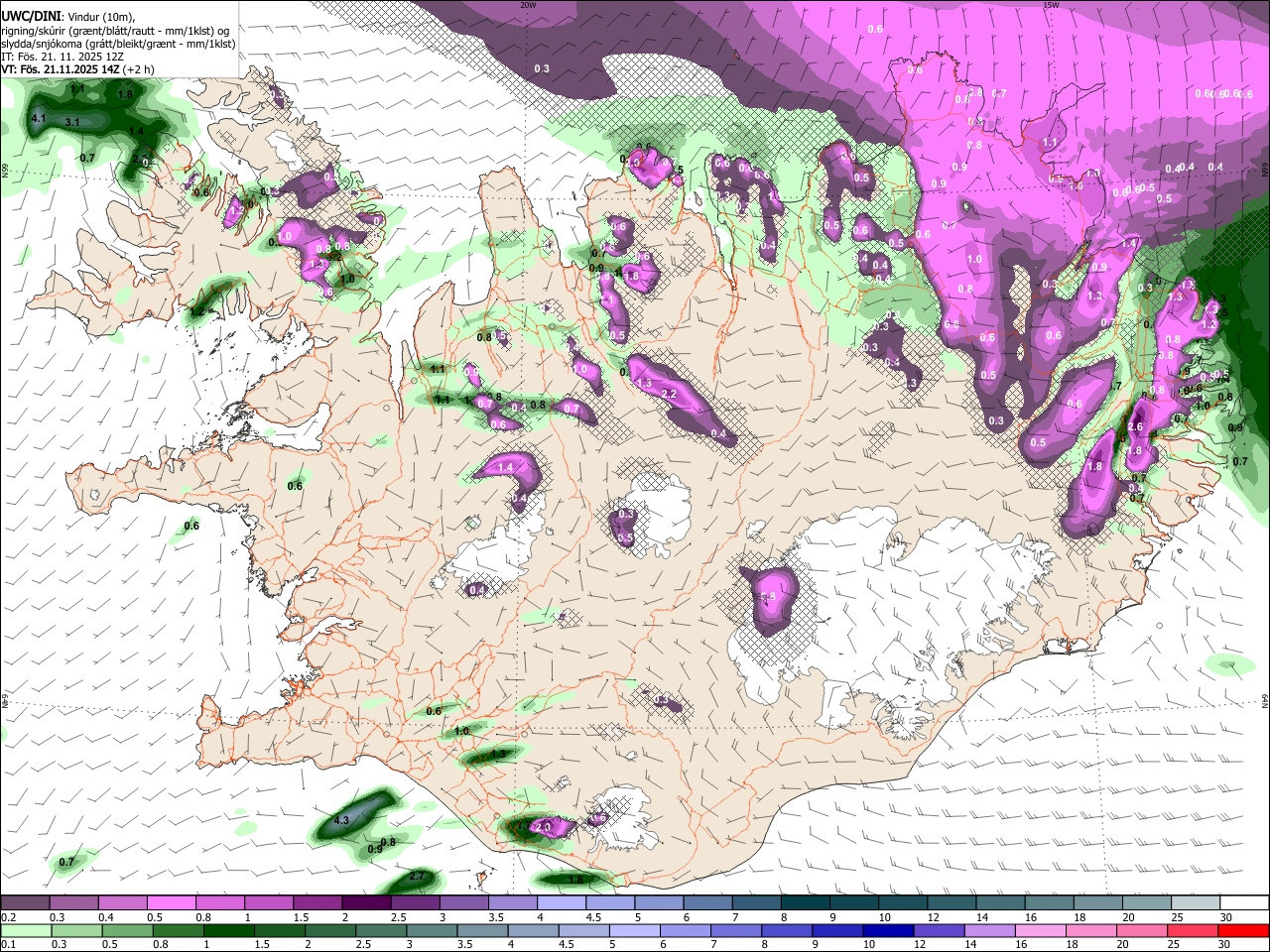Pick the palest green swatch labeled 0.1

(25, 931)
